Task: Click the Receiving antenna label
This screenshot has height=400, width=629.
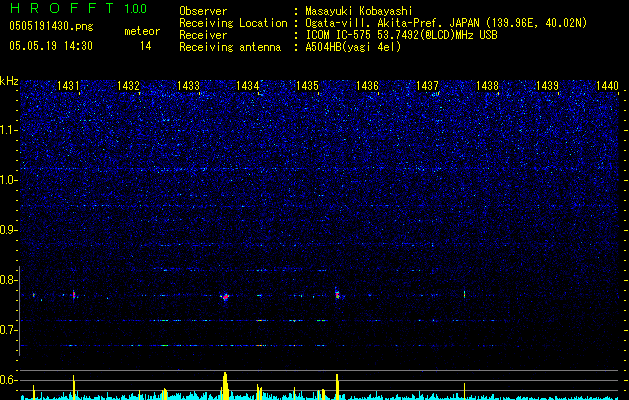Action: (x=230, y=47)
